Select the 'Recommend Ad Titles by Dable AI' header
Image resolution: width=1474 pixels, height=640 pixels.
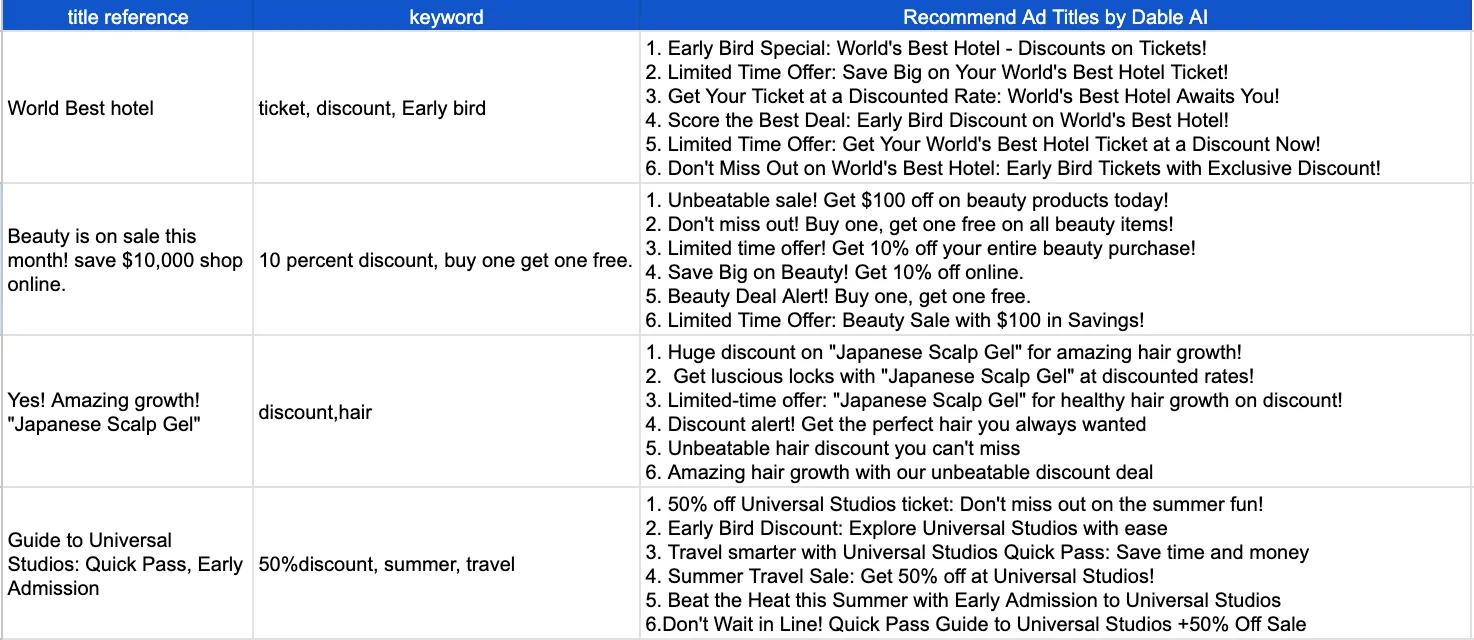(x=1056, y=17)
